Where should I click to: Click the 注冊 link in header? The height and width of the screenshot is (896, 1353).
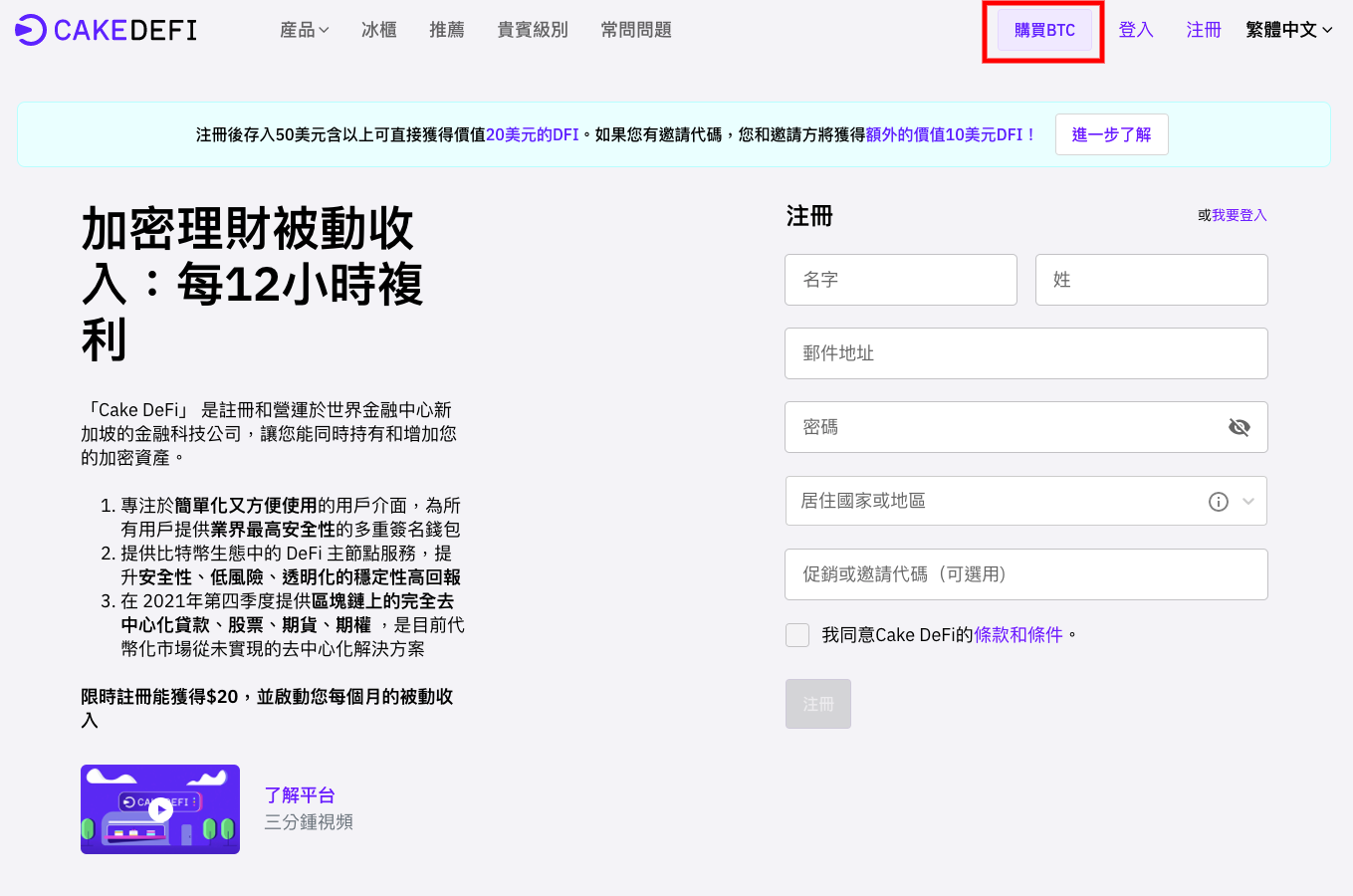point(1204,30)
